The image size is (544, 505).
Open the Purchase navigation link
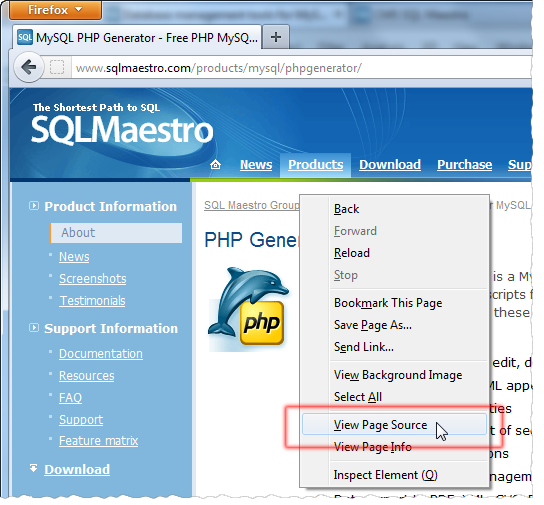click(x=464, y=165)
